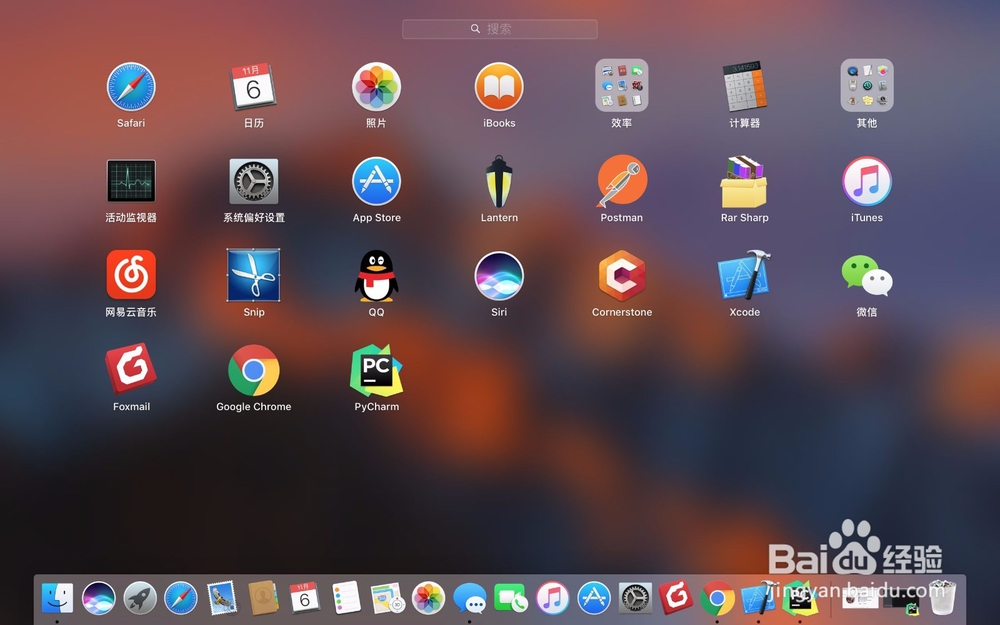Open Reminders in the Dock
The width and height of the screenshot is (1000, 625).
[346, 598]
